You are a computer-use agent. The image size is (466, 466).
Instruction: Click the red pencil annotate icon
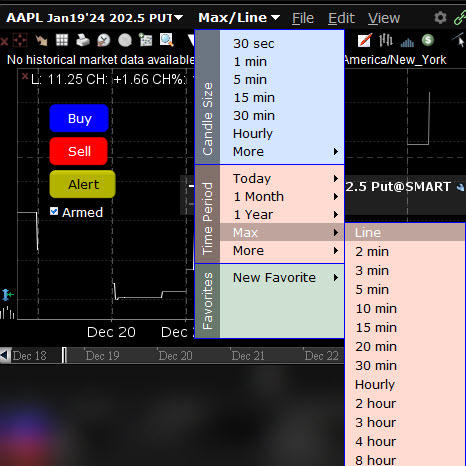(364, 40)
